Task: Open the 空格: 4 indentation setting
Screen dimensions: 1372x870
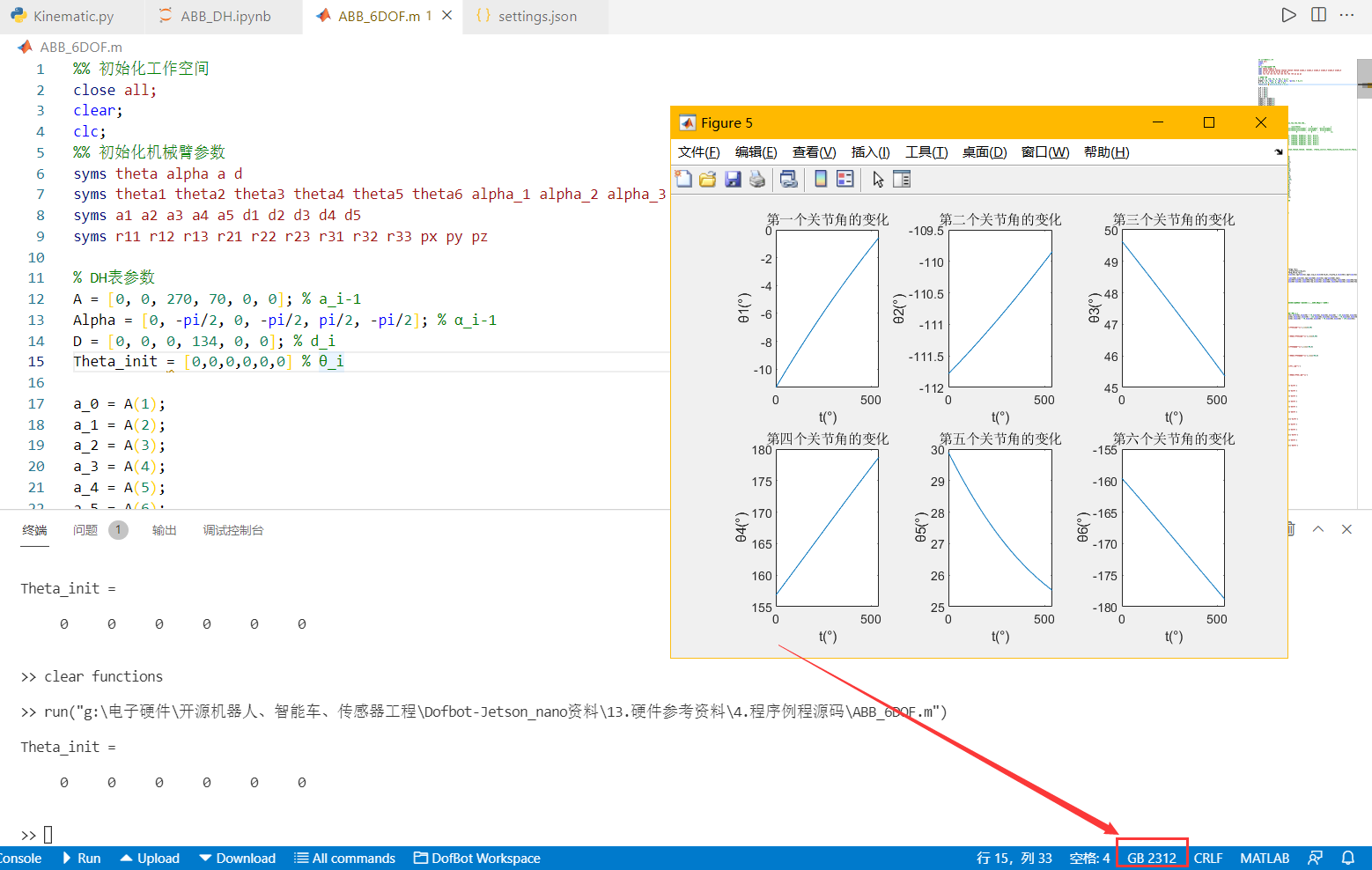Action: [x=1088, y=857]
